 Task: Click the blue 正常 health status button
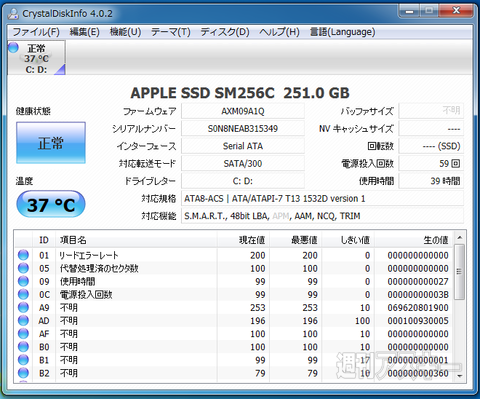point(51,143)
